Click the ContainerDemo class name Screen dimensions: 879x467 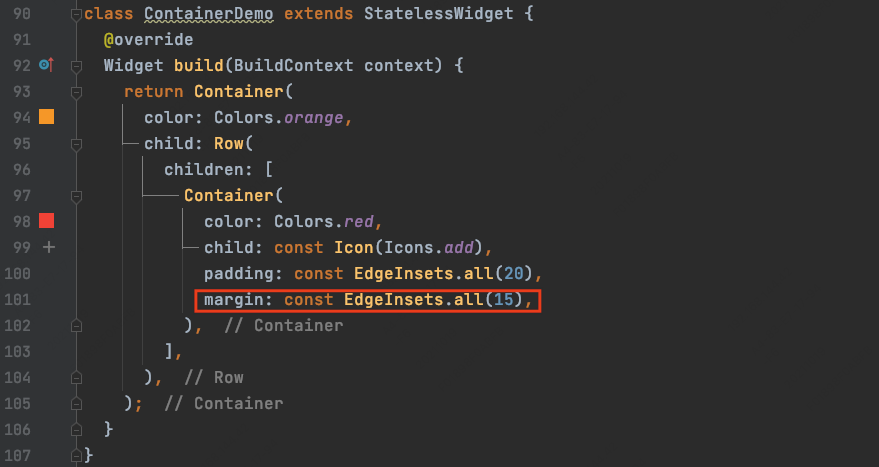pos(209,13)
